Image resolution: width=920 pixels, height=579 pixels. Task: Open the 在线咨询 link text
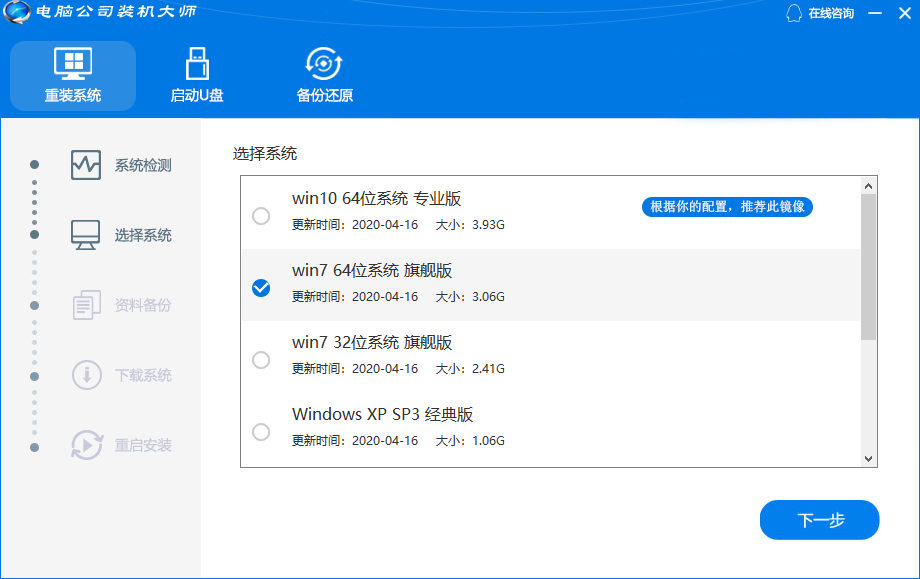(831, 13)
